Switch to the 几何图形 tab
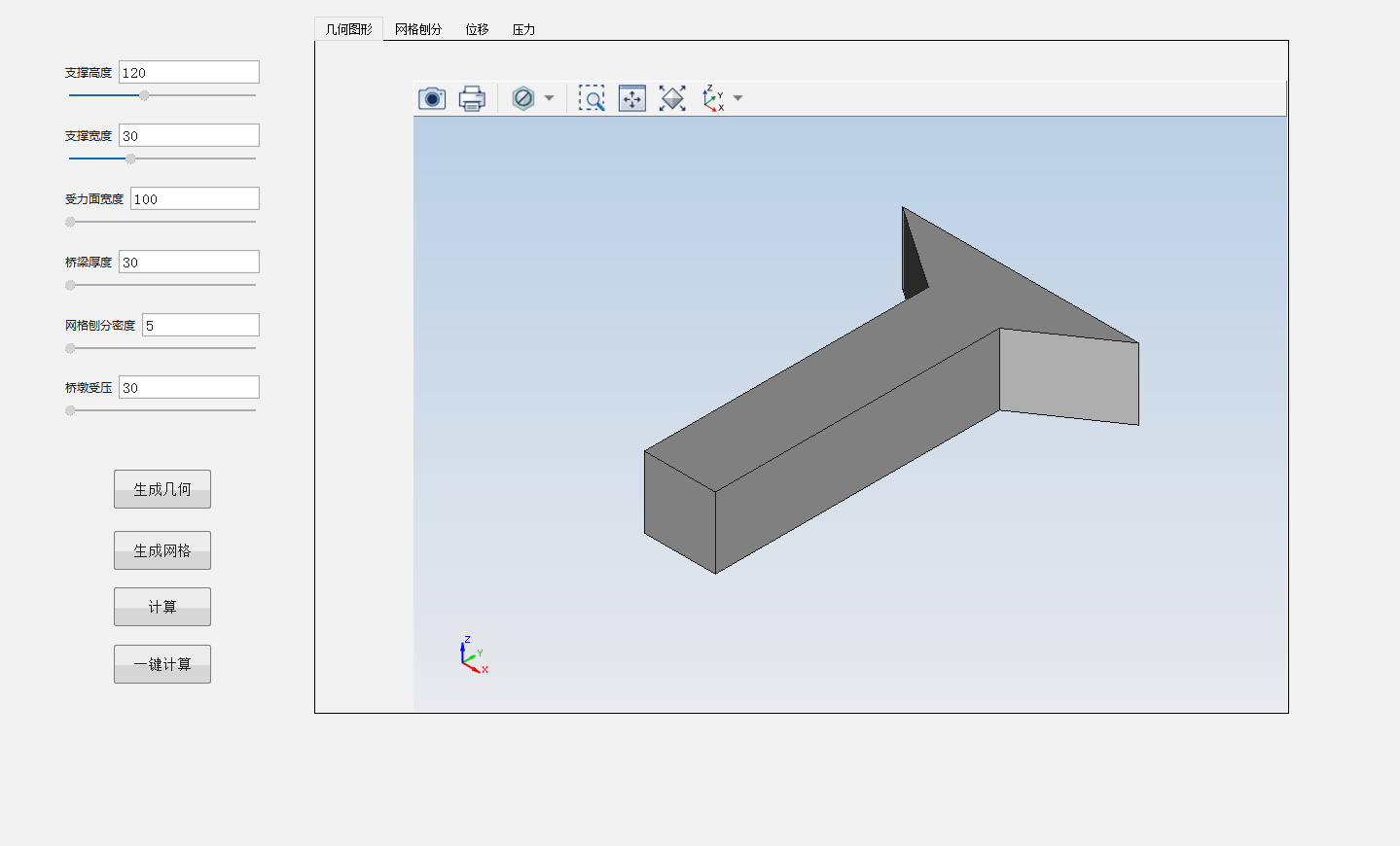The width and height of the screenshot is (1400, 846). click(348, 29)
